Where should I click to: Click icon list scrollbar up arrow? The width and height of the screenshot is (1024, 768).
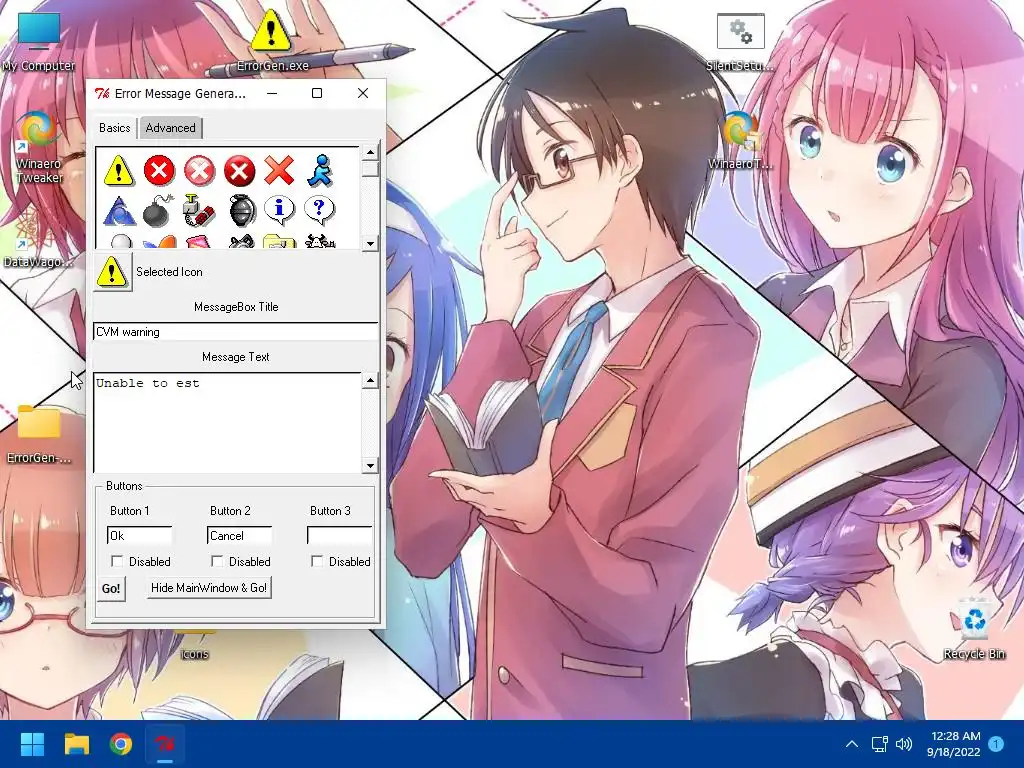tap(370, 153)
